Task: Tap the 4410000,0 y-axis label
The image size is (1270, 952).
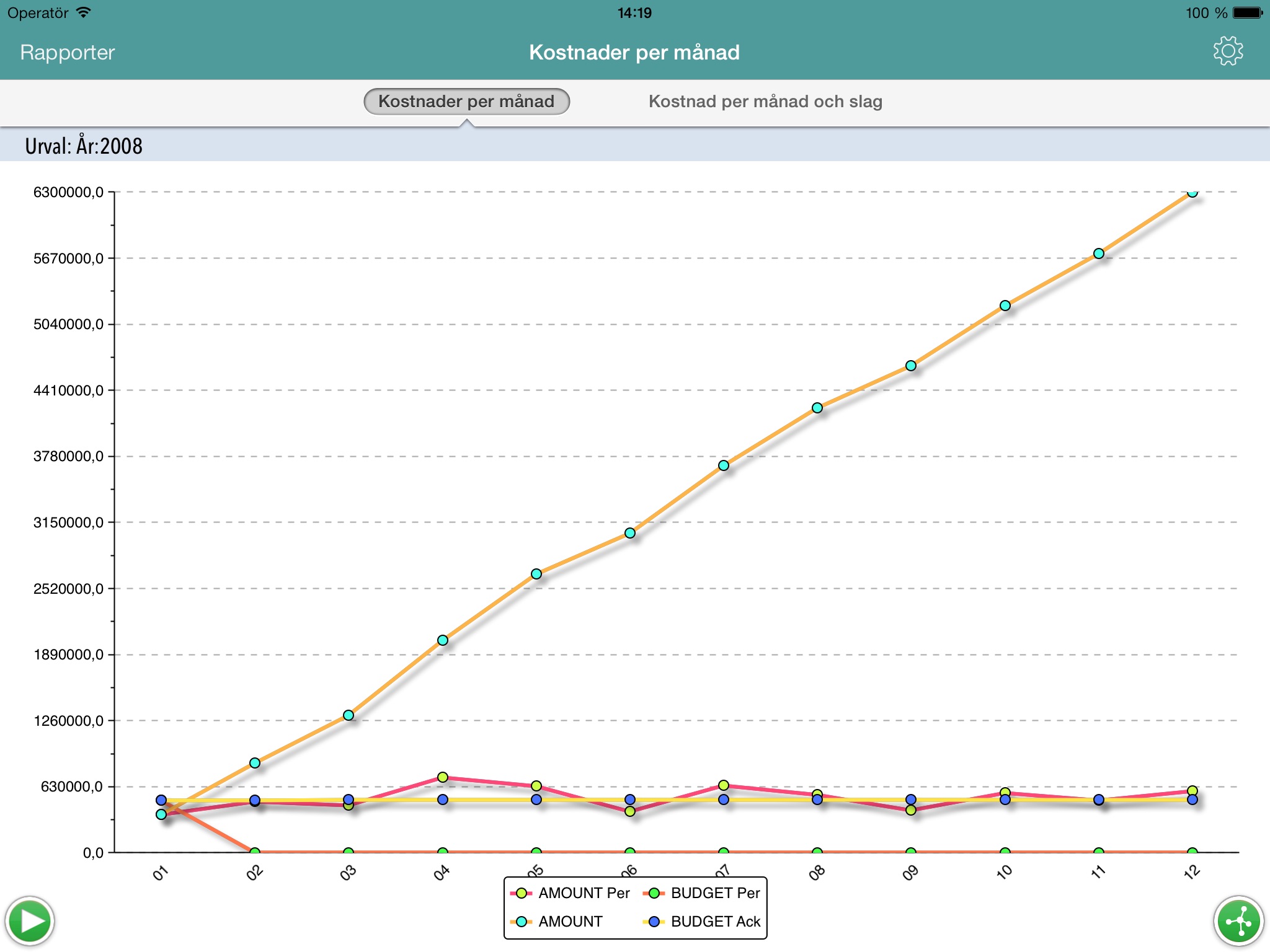Action: 68,390
